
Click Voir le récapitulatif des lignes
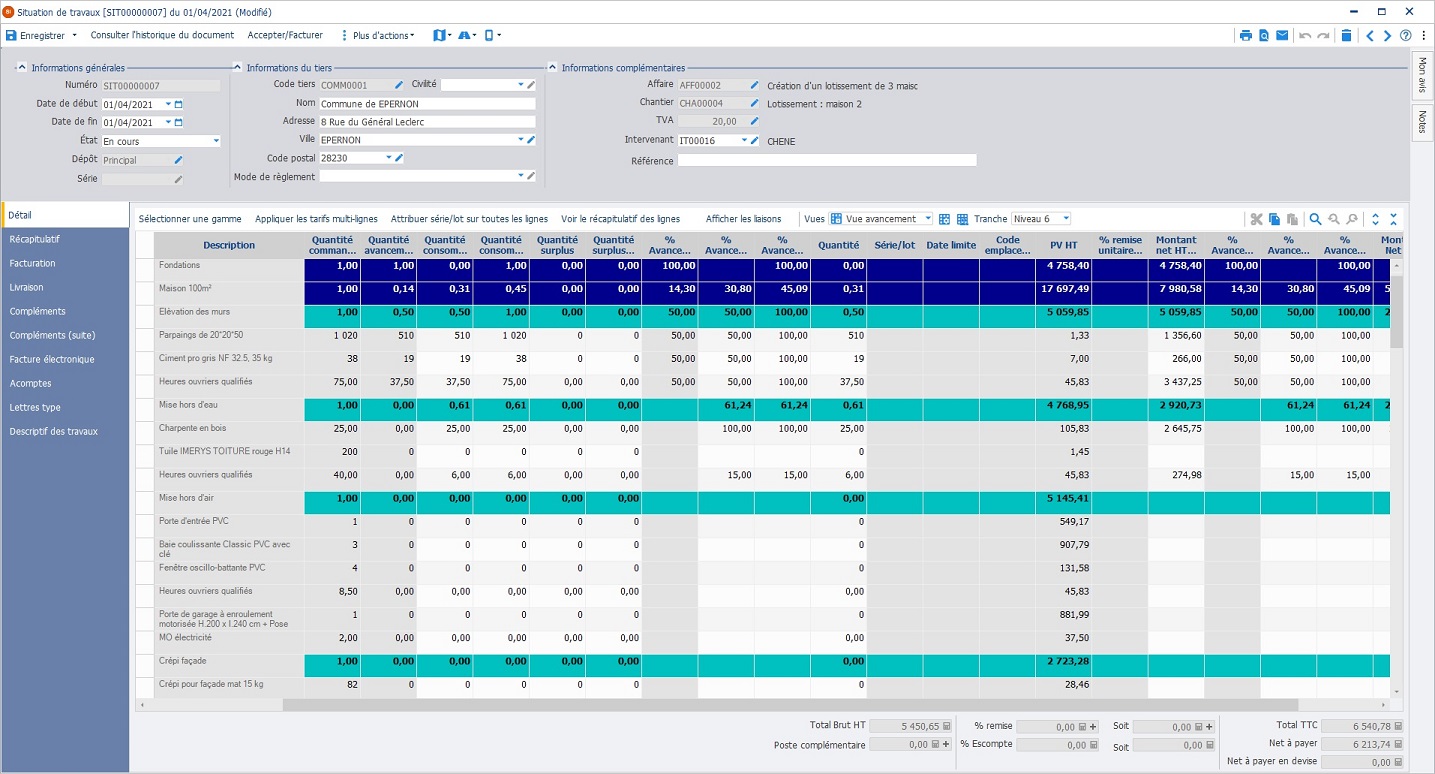pos(620,218)
